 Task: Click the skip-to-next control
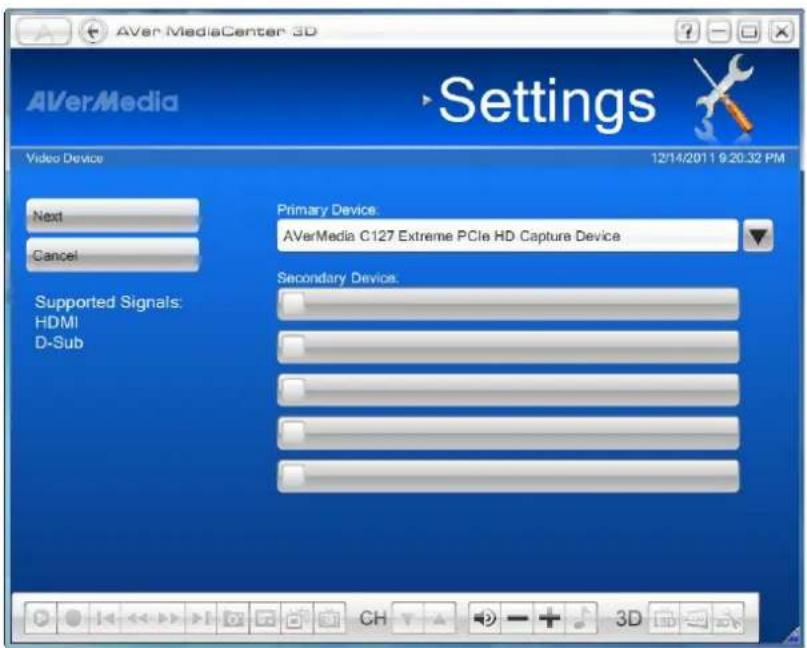201,618
